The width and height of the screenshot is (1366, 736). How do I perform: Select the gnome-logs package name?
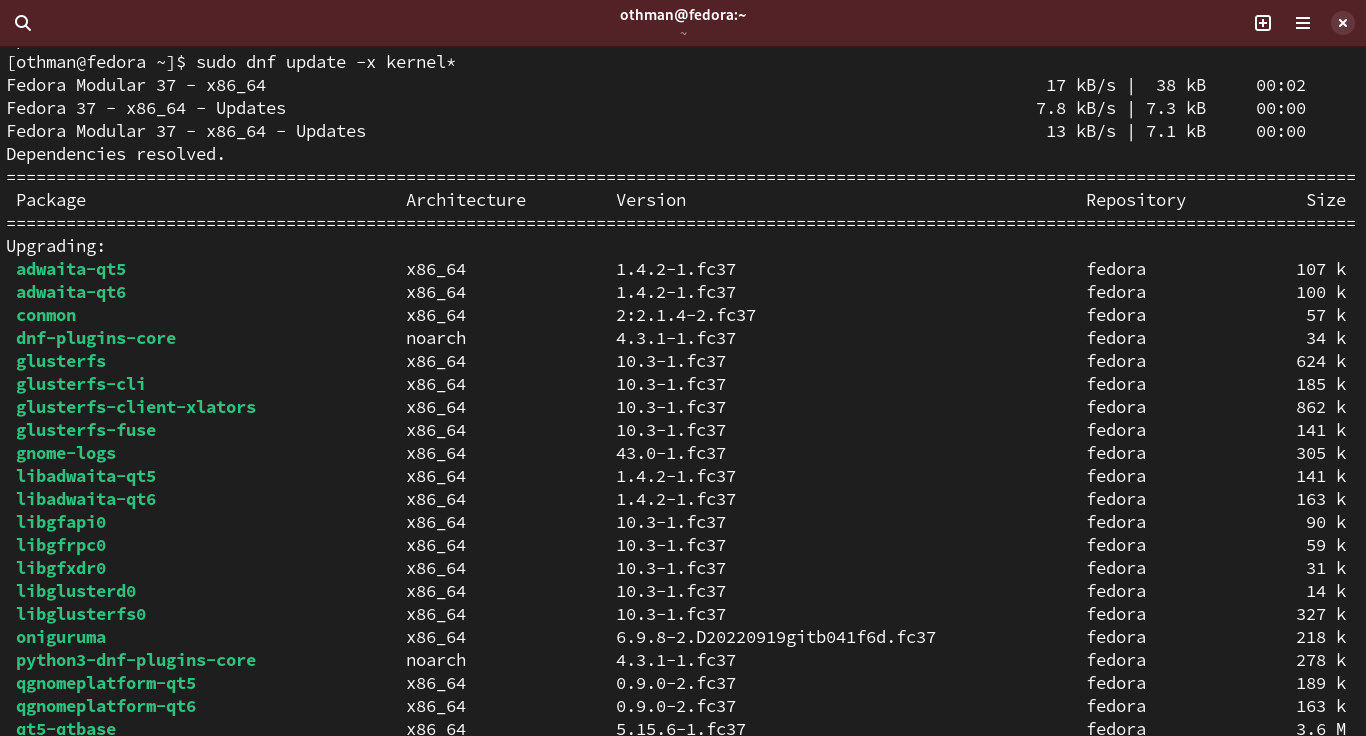click(66, 453)
